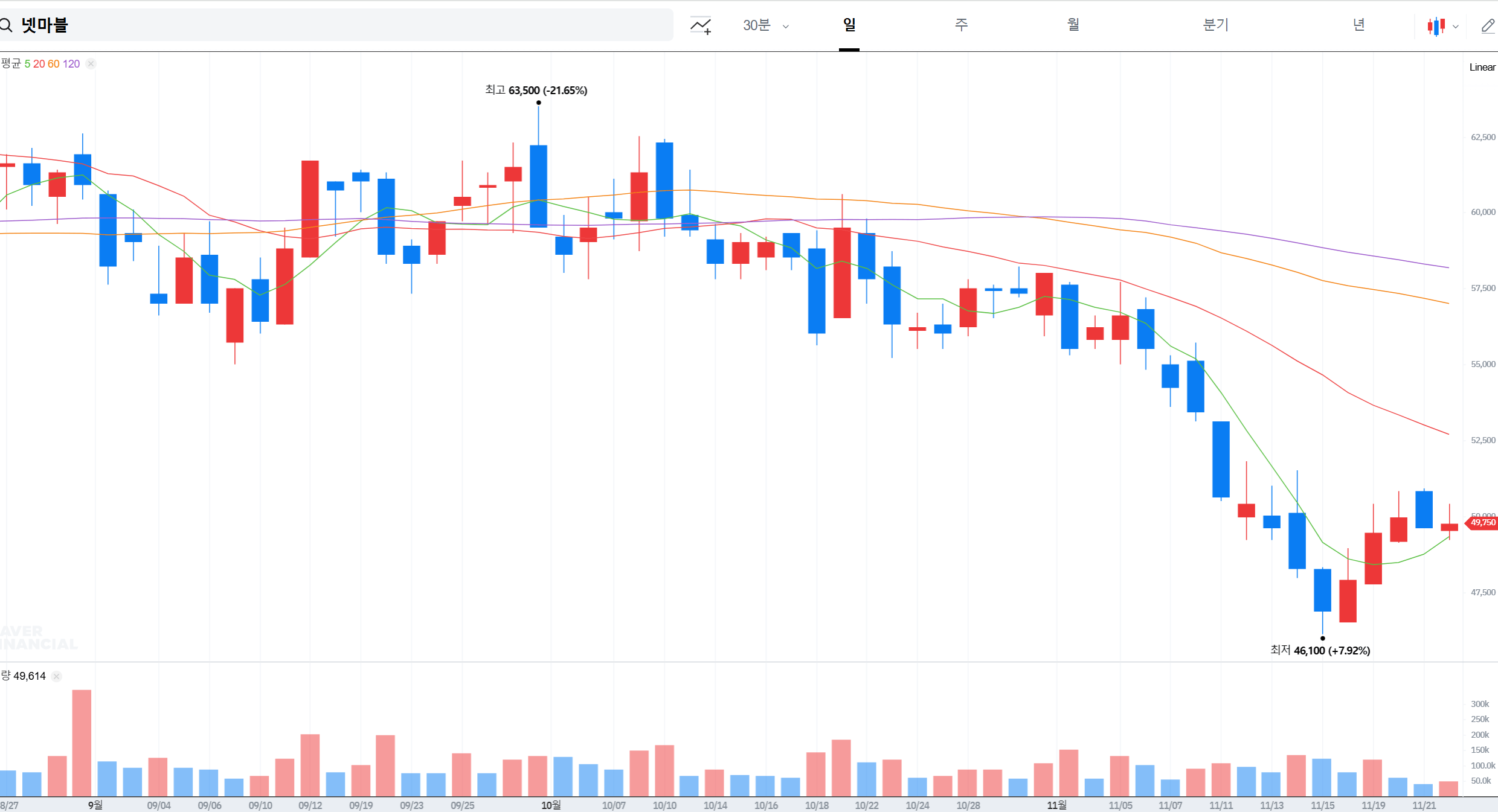1498x812 pixels.
Task: Toggle the Linear scale option
Action: tap(1482, 67)
